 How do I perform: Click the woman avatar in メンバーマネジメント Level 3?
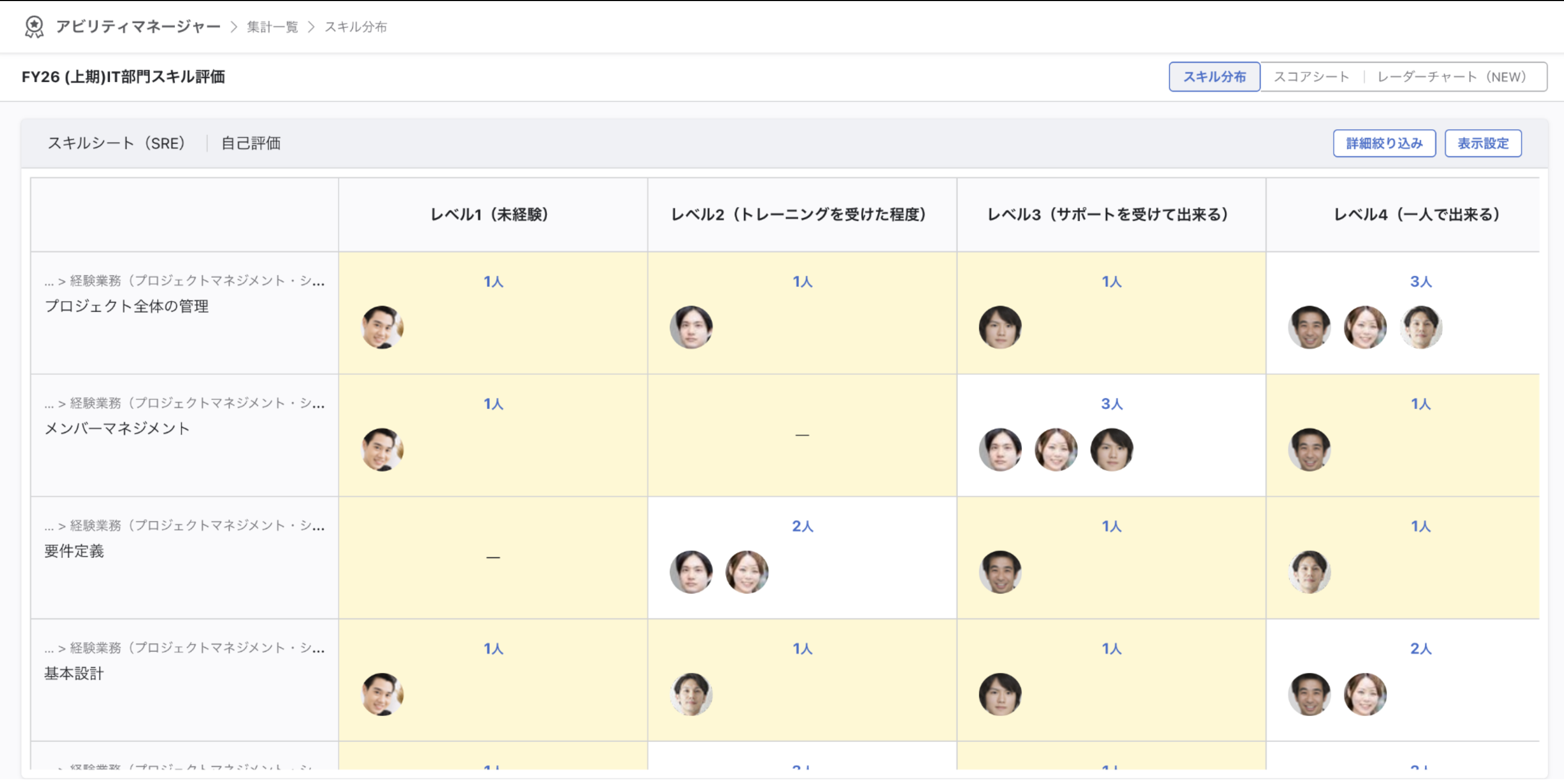1056,449
